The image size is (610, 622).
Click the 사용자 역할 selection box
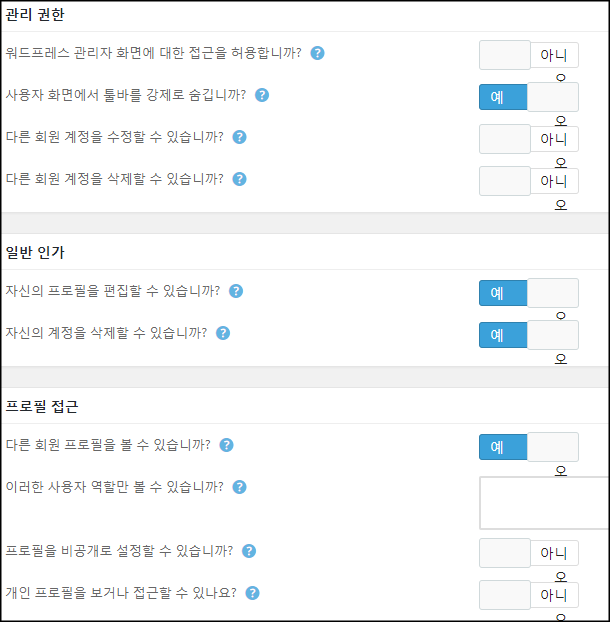coord(544,503)
